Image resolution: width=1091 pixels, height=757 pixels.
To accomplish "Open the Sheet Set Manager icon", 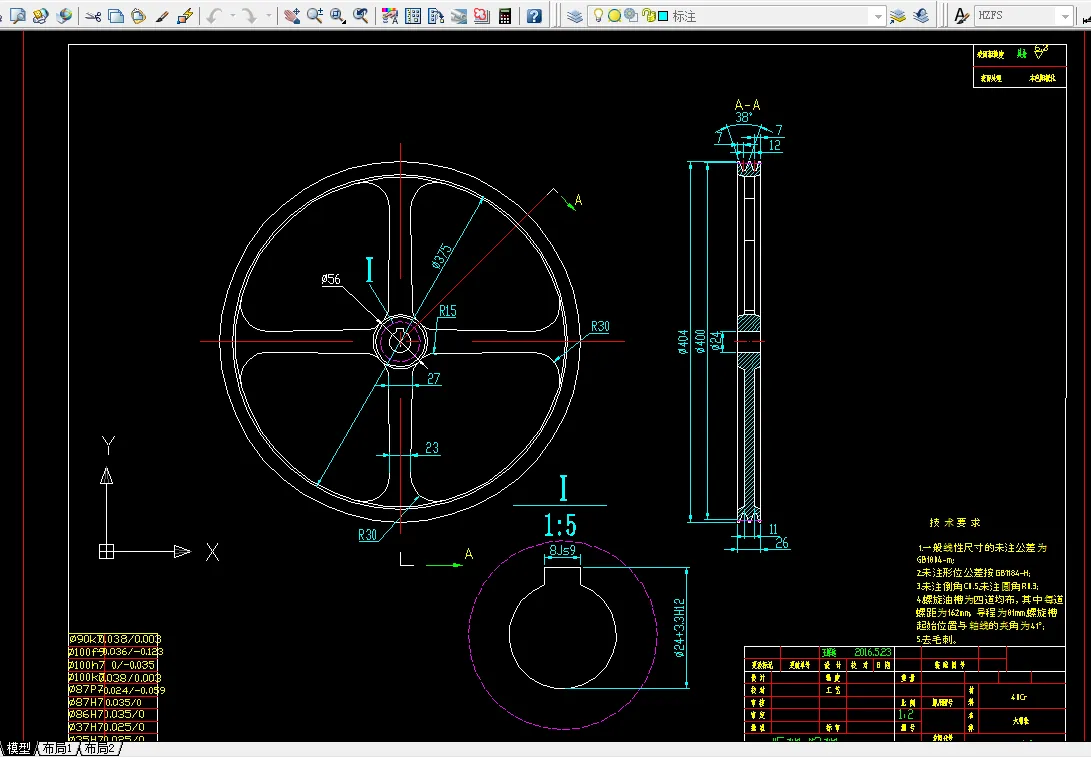I will click(459, 15).
